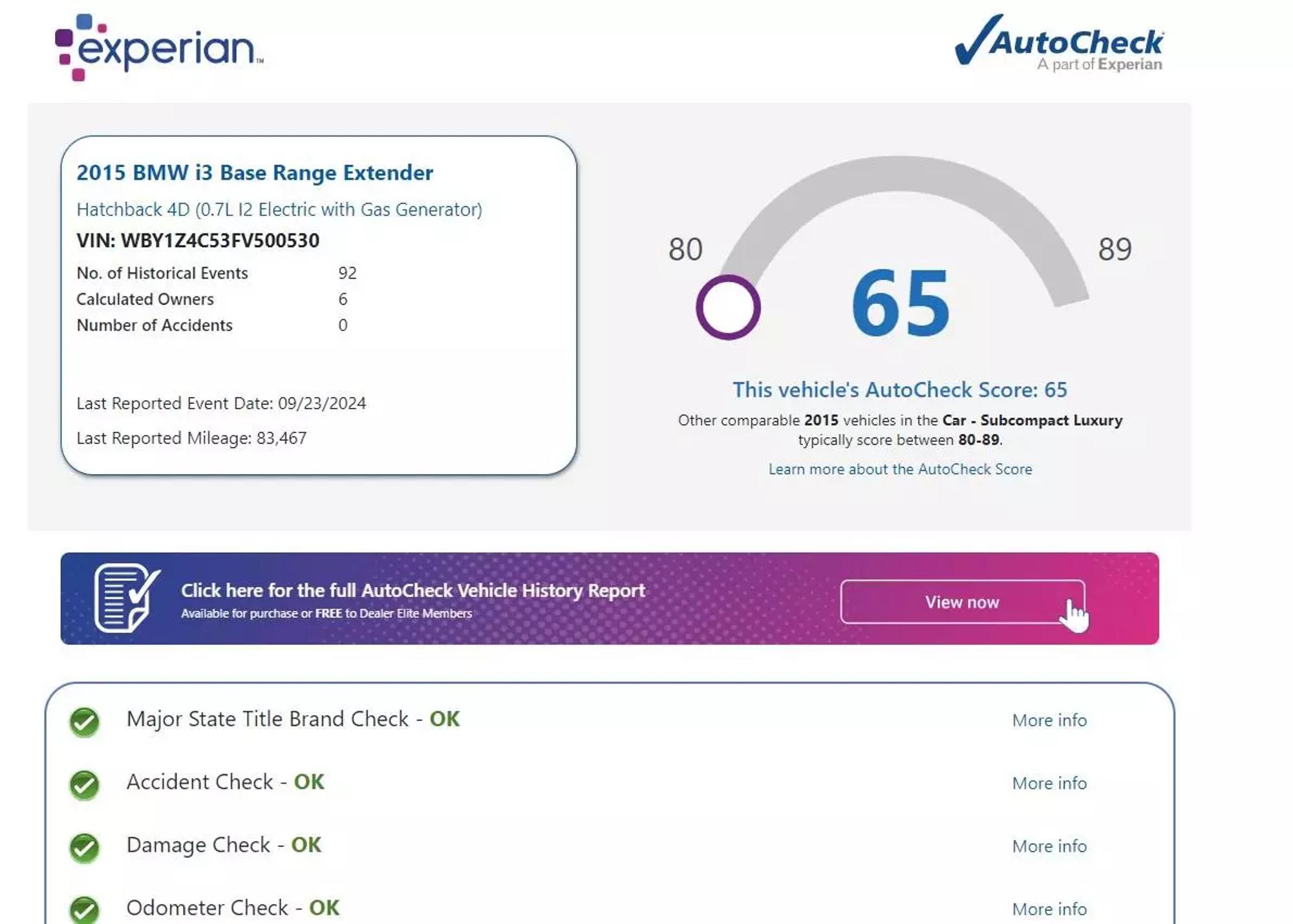Open More info for Accident Check

coord(1049,783)
